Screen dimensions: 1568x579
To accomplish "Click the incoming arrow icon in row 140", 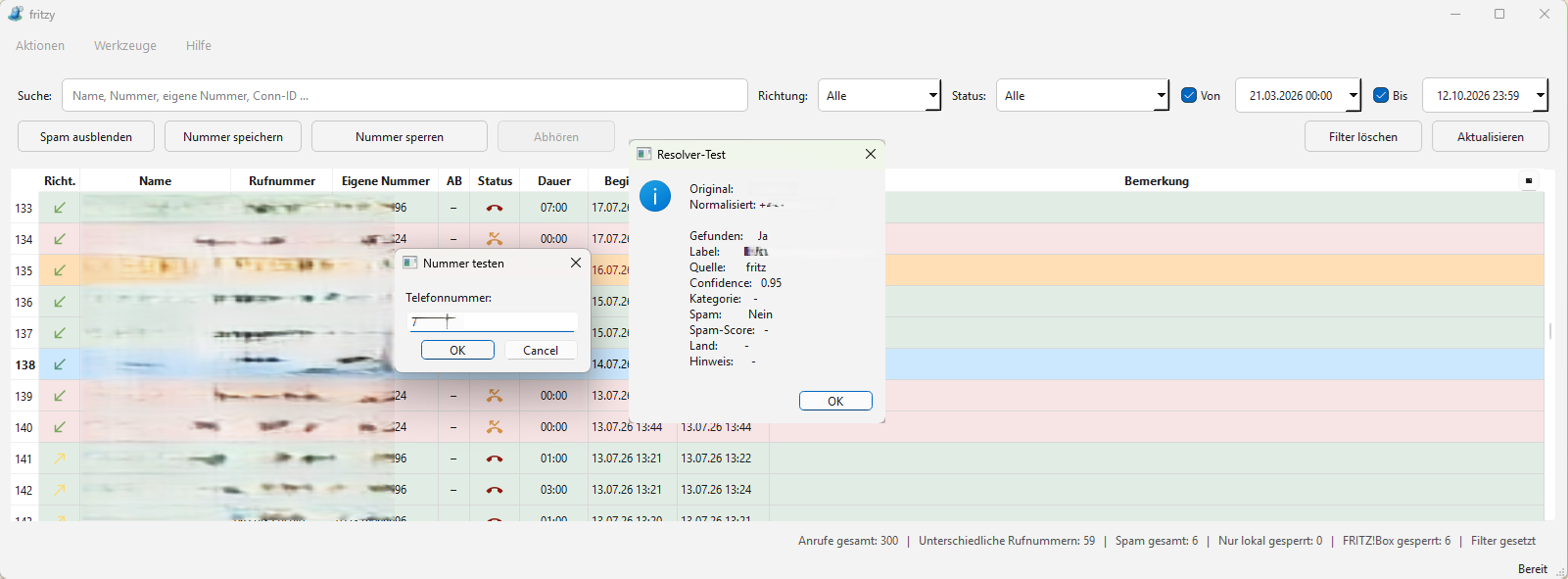I will tap(60, 427).
